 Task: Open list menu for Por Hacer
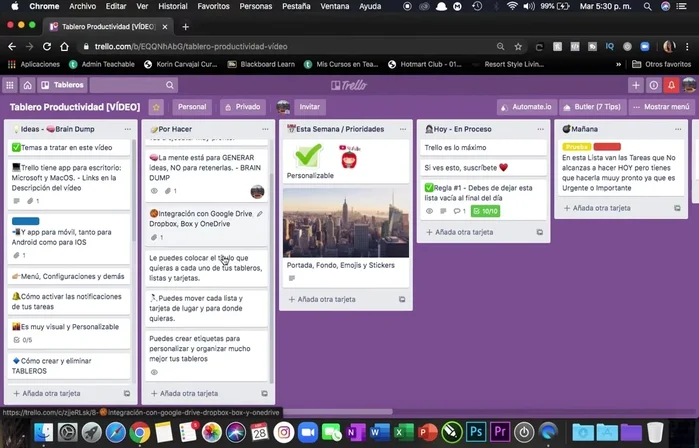click(265, 129)
